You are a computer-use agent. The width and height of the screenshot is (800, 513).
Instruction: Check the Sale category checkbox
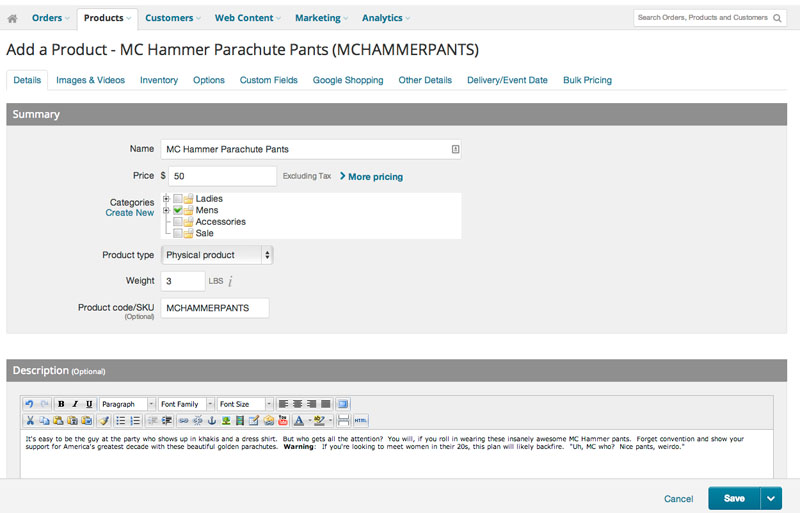coord(178,233)
